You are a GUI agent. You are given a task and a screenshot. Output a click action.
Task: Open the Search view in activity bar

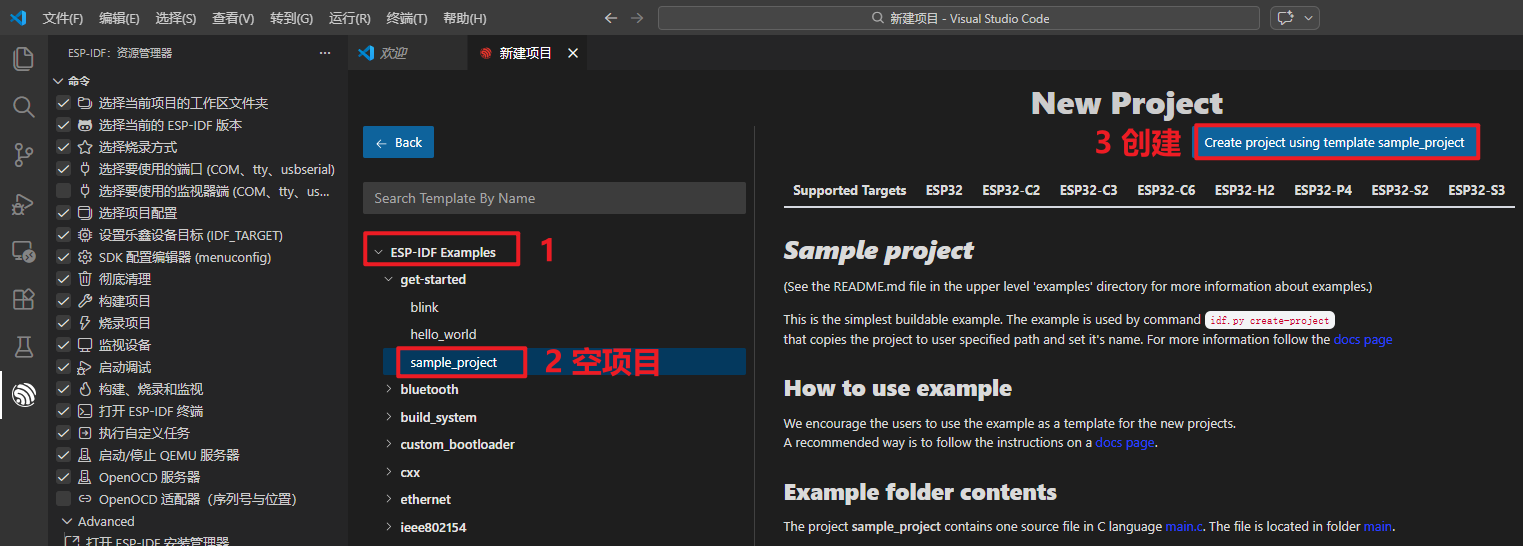coord(23,107)
